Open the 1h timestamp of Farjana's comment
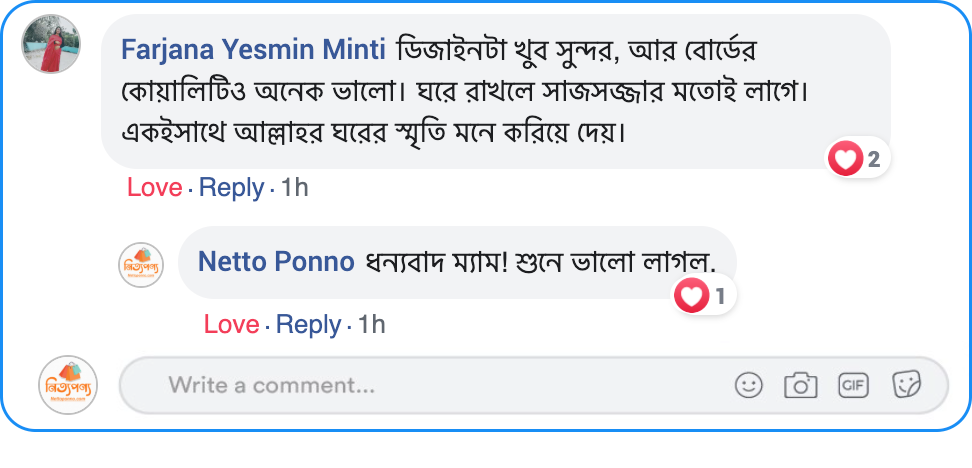Image resolution: width=972 pixels, height=468 pixels. [294, 188]
